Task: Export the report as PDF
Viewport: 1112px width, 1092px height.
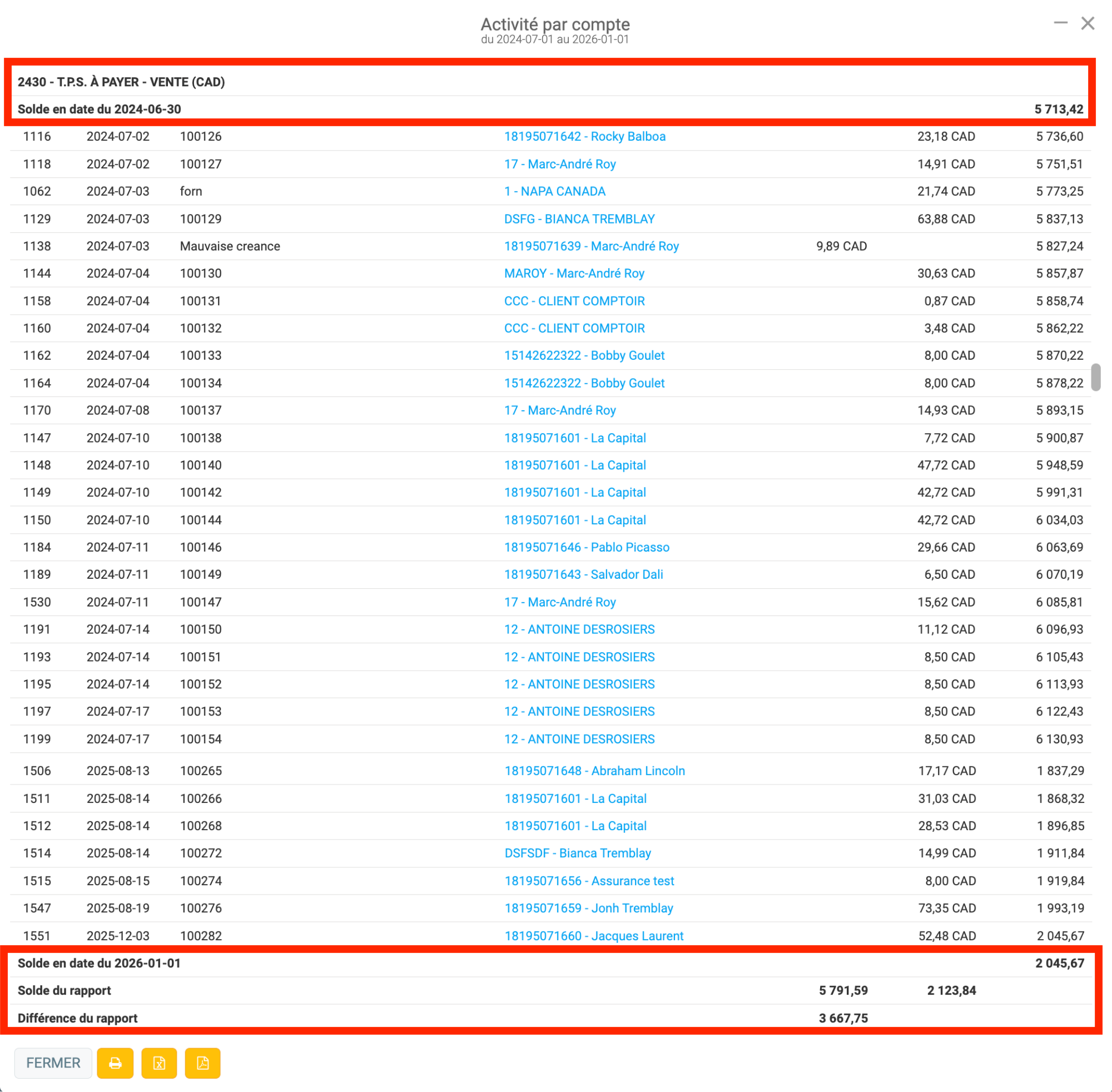Action: tap(202, 1063)
